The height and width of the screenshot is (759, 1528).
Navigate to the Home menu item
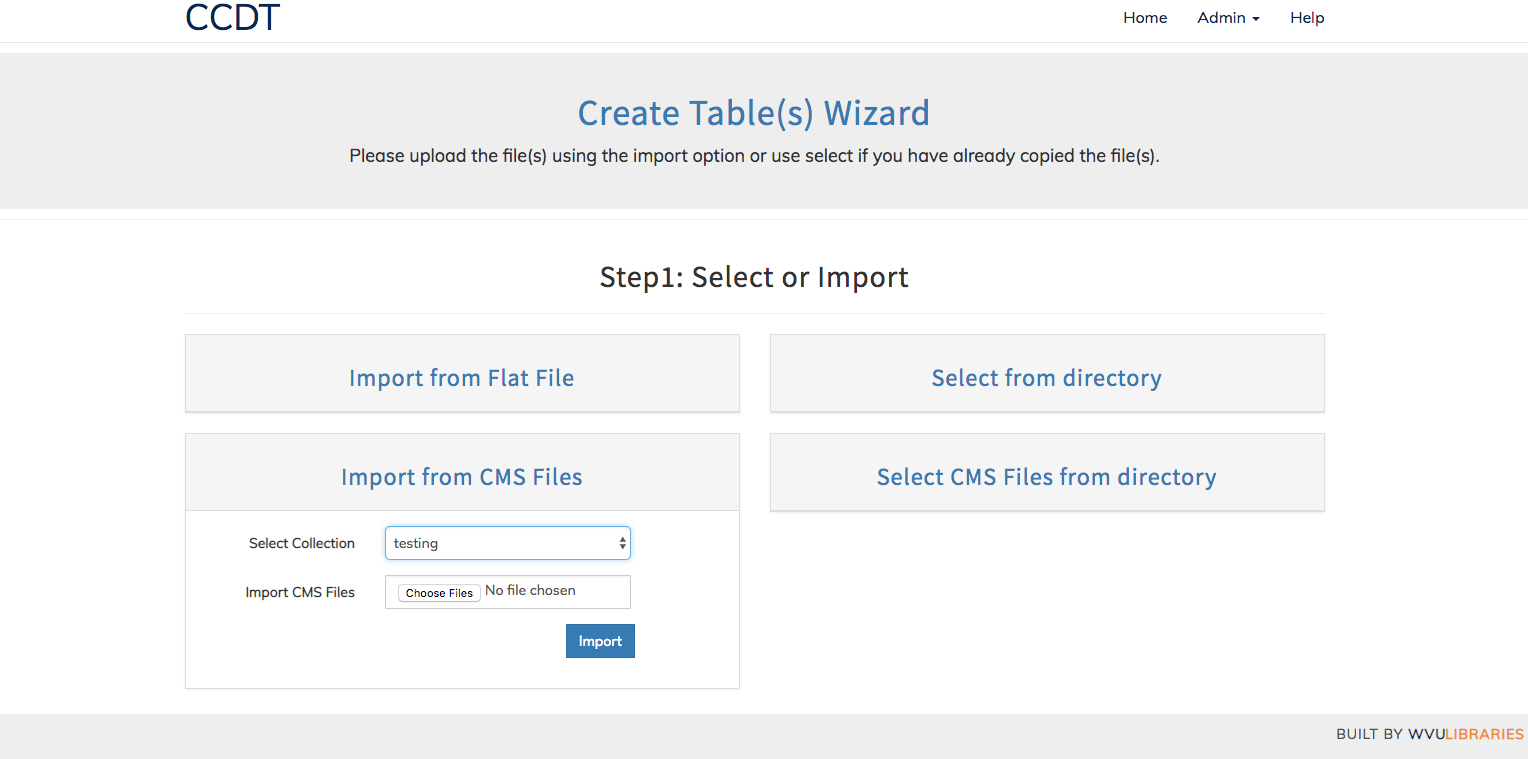tap(1144, 17)
